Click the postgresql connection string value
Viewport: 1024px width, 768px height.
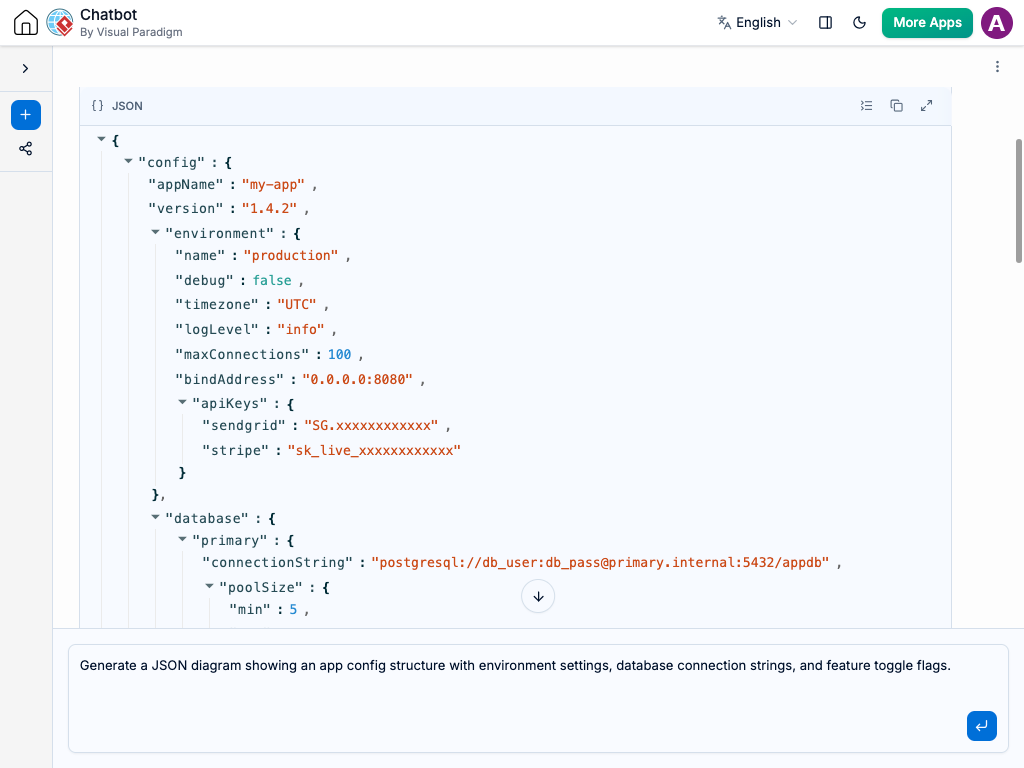click(600, 563)
